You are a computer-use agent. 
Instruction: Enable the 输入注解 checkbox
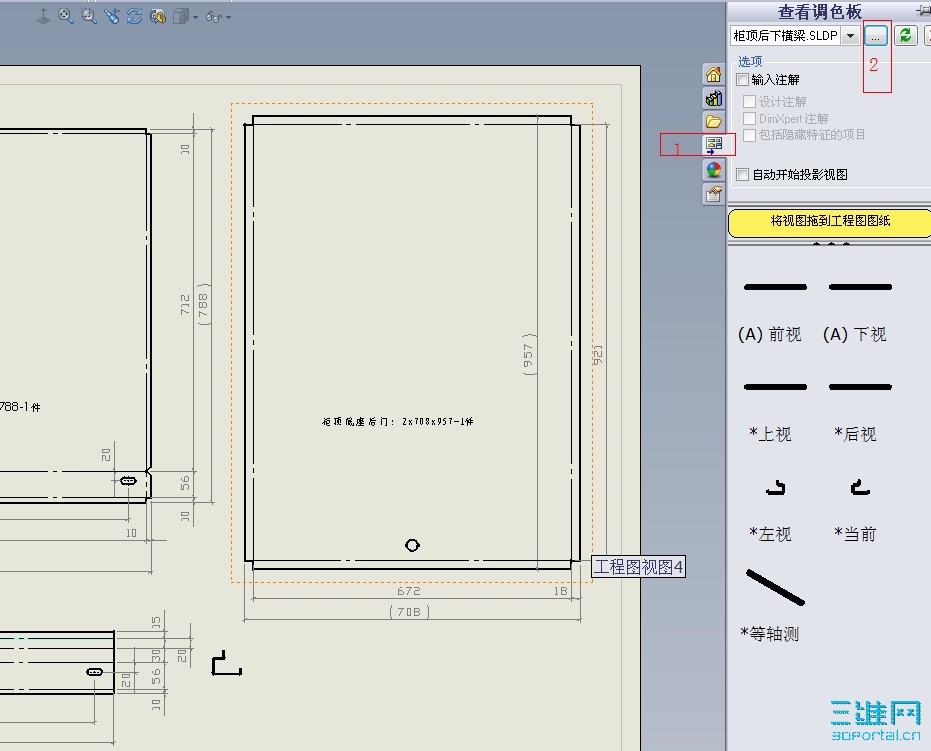(x=742, y=80)
